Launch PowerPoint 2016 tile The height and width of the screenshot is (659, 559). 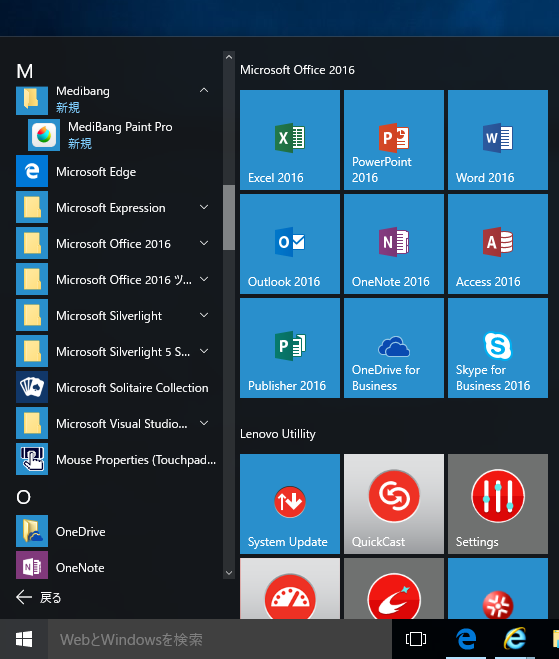[x=394, y=140]
